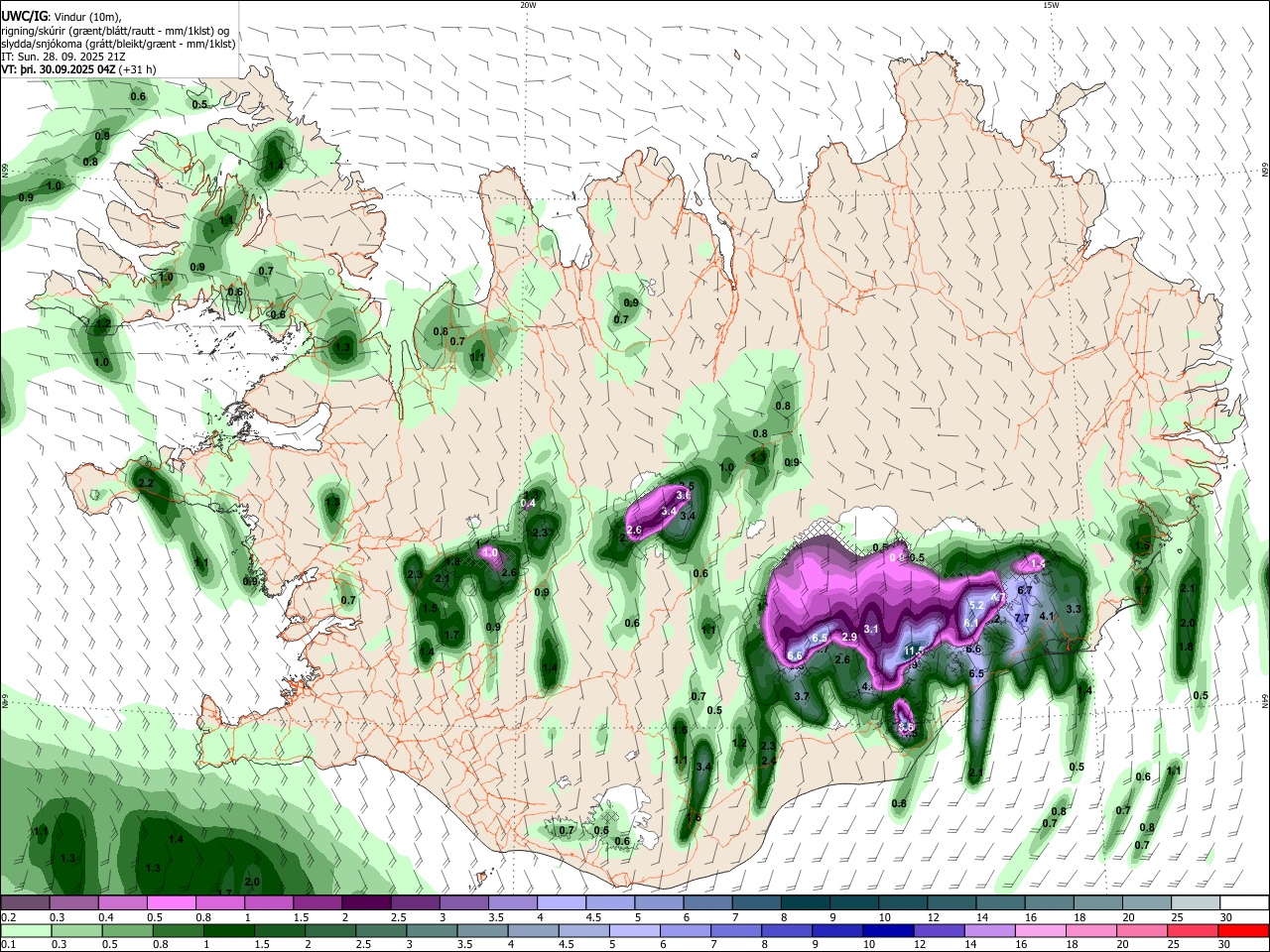Viewport: 1270px width, 952px height.
Task: Click the 'slydda/snjókoma' legend description line
Action: point(118,44)
